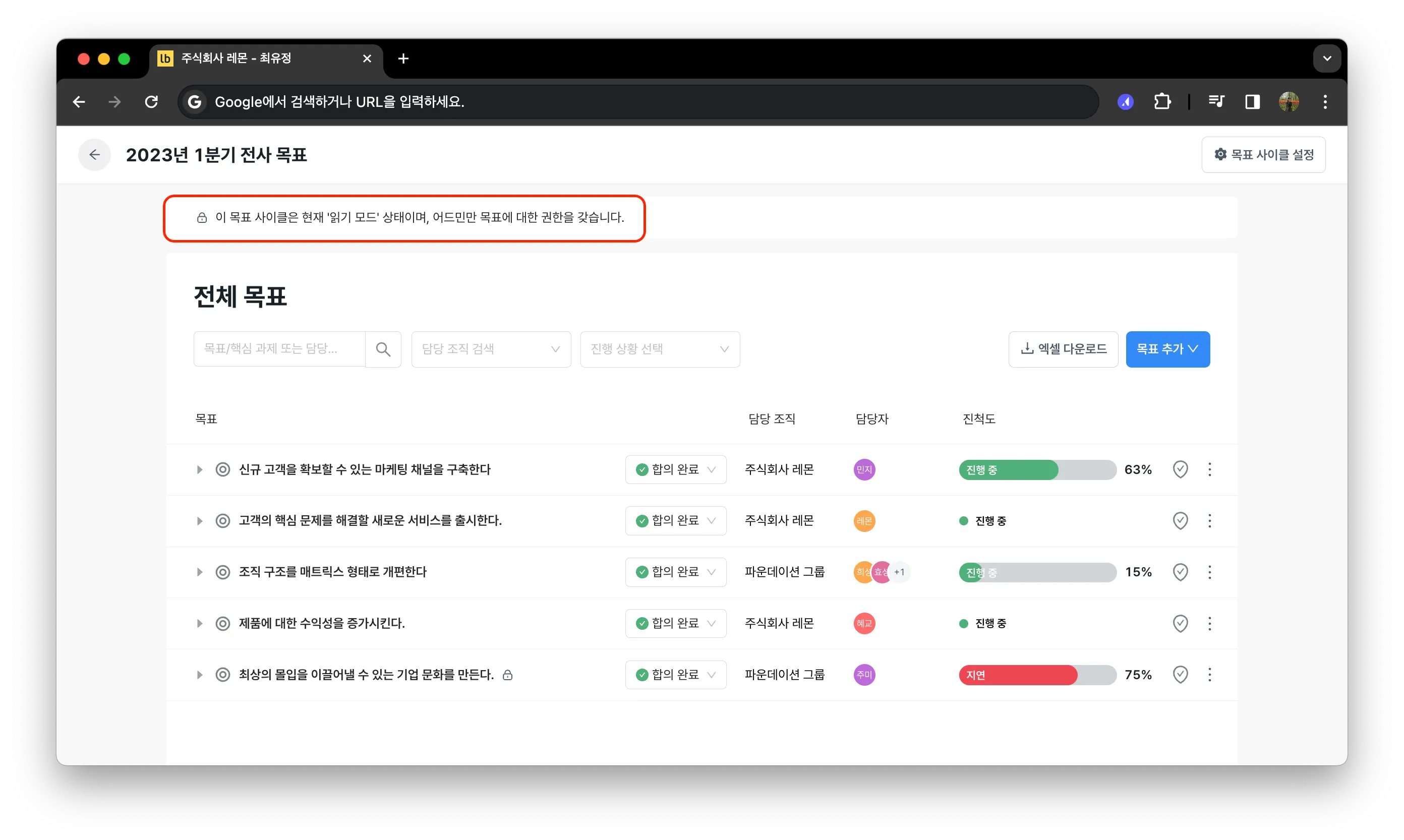
Task: Click the Chrome profile avatar
Action: point(1289,102)
